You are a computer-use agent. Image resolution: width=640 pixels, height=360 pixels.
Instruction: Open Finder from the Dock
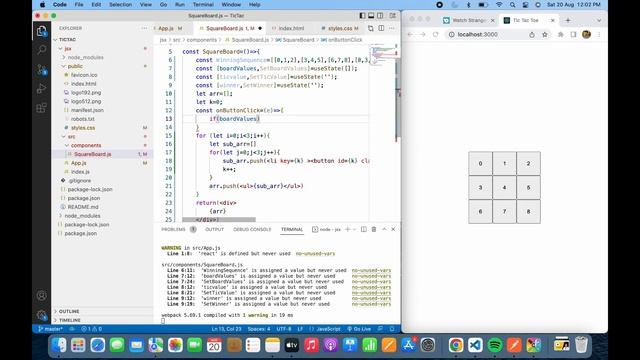[x=59, y=345]
